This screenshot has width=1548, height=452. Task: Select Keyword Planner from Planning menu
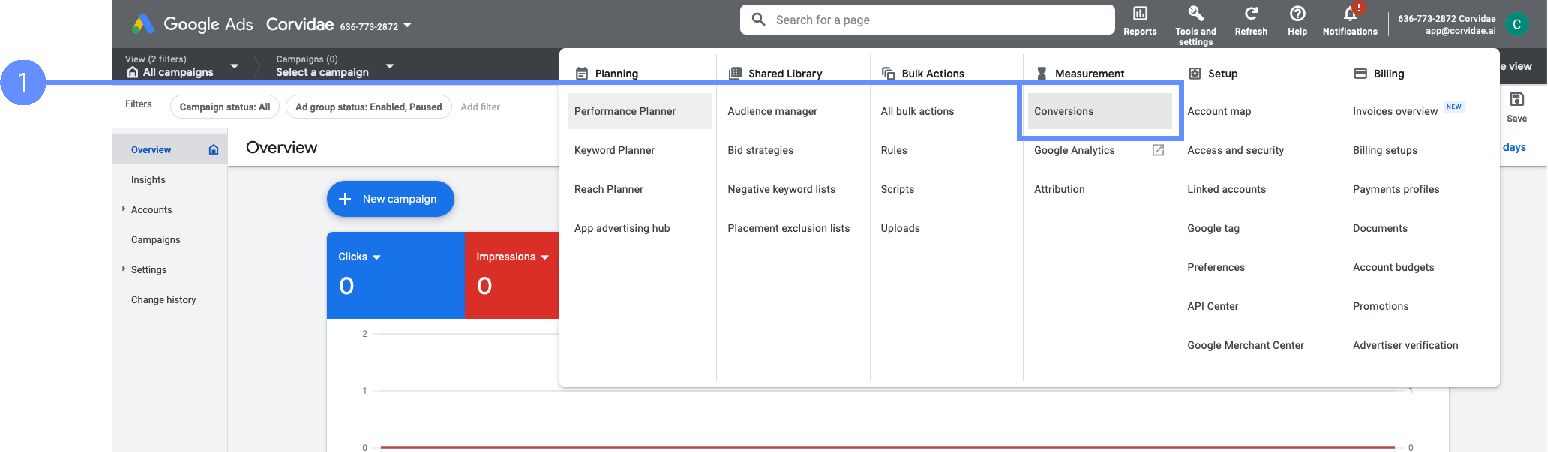[x=615, y=150]
